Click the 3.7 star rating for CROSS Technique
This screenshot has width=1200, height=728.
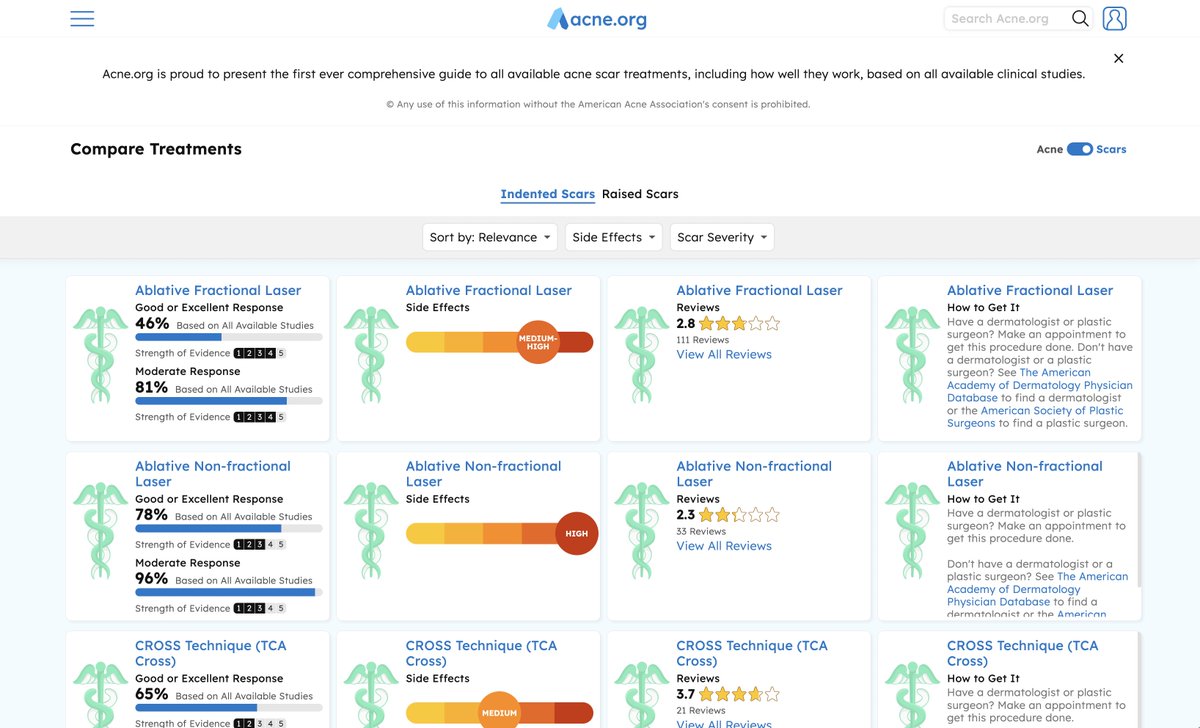739,694
